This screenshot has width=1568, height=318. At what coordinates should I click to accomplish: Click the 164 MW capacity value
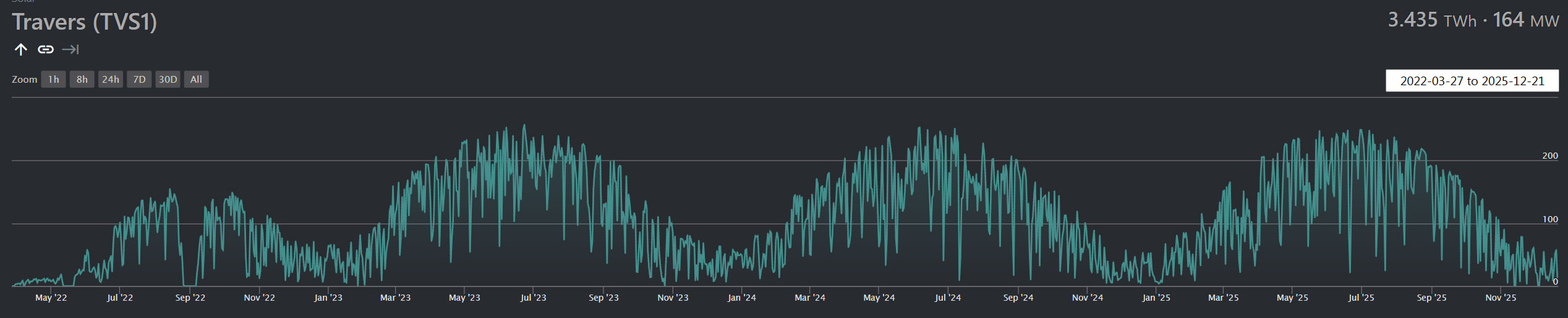1525,20
